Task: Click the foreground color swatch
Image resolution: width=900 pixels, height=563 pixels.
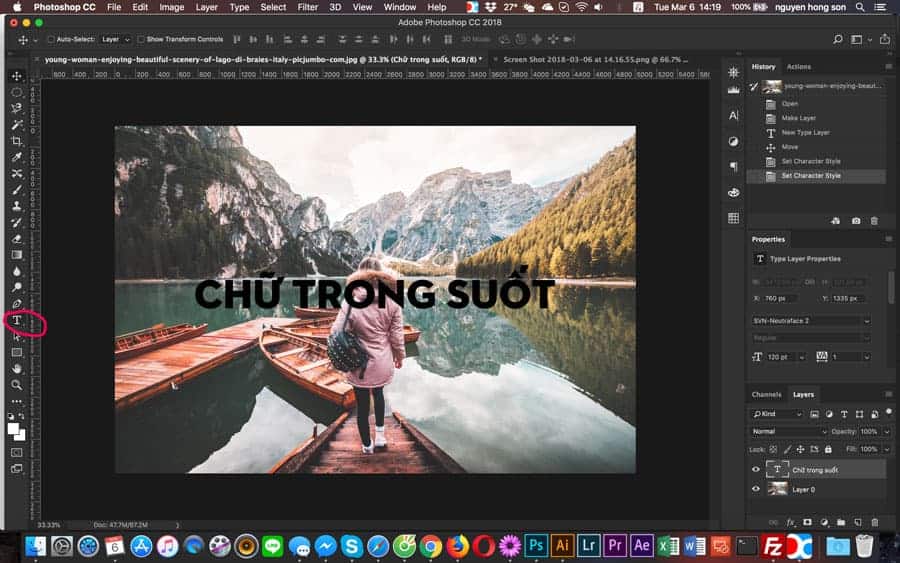Action: [14, 428]
